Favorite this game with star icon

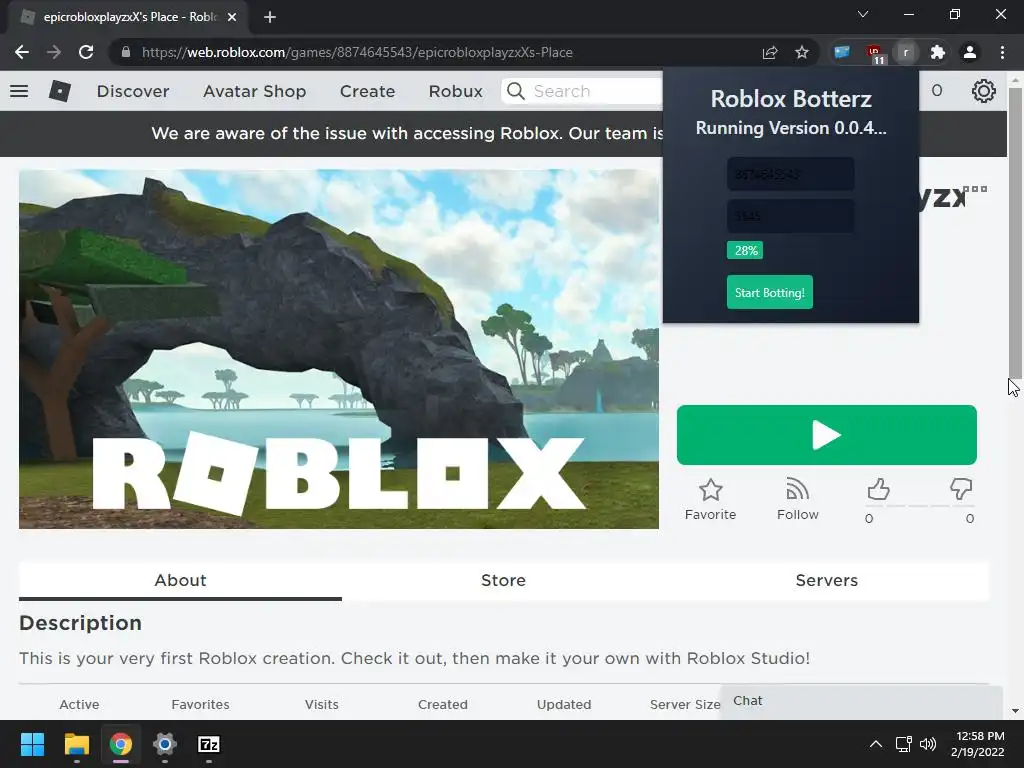tap(711, 490)
